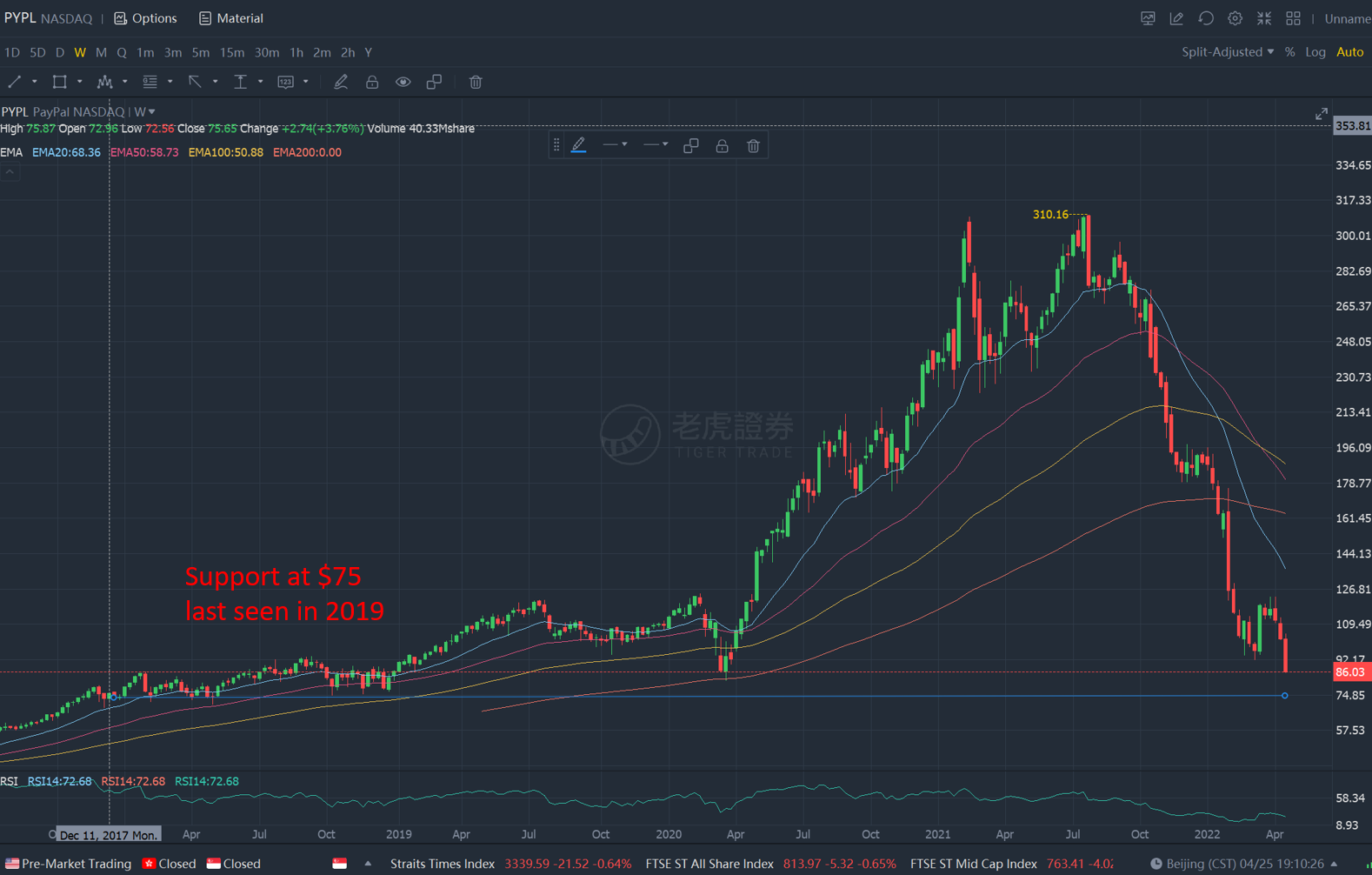The width and height of the screenshot is (1372, 875).
Task: Expand the wave pattern tool dropdown arrow
Action: [125, 82]
